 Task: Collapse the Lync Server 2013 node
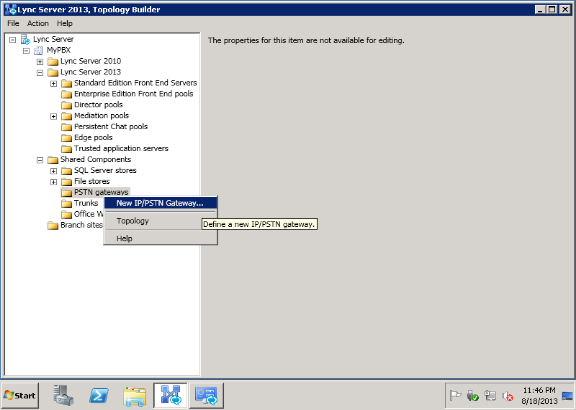(x=40, y=72)
